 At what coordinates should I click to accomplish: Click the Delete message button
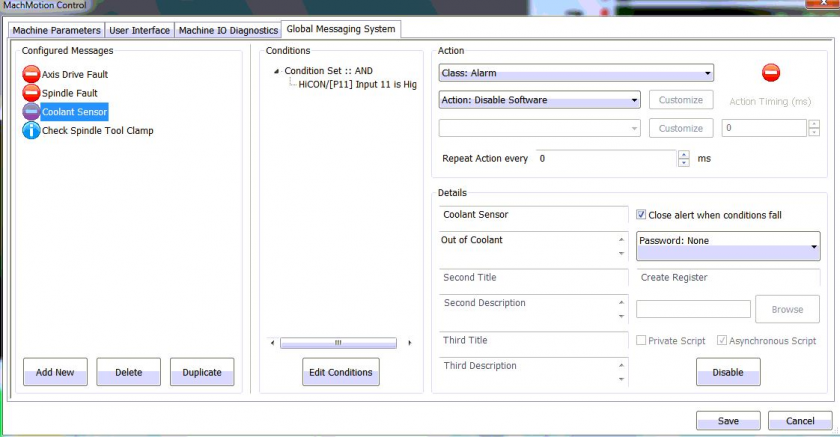129,372
